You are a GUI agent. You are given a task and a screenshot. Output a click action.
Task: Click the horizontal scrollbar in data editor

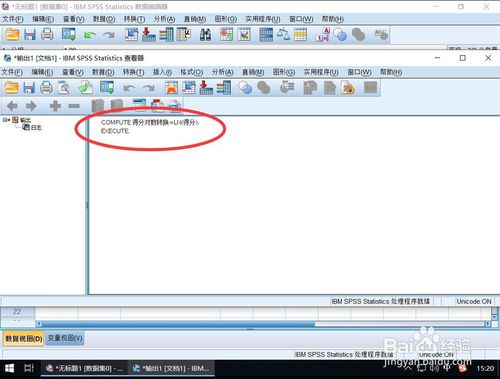tap(263, 324)
